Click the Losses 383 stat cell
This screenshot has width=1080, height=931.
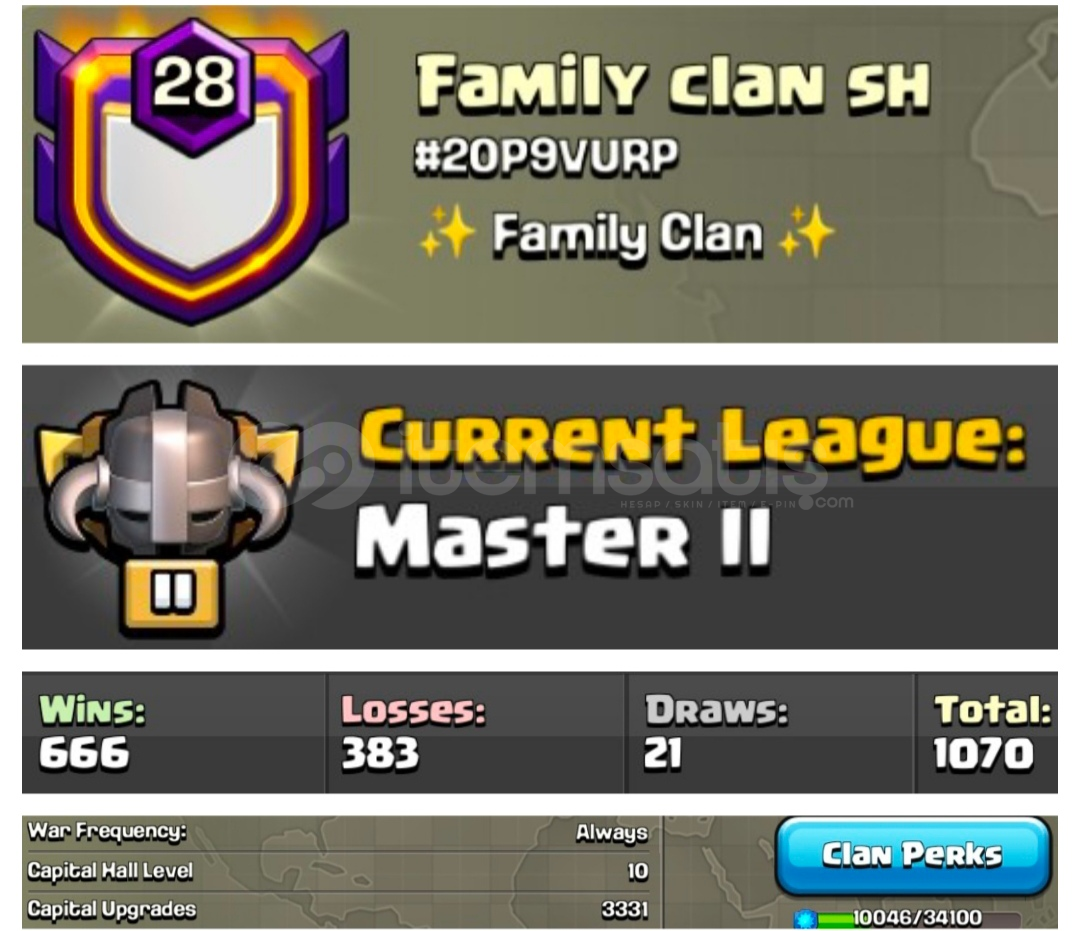[x=476, y=733]
